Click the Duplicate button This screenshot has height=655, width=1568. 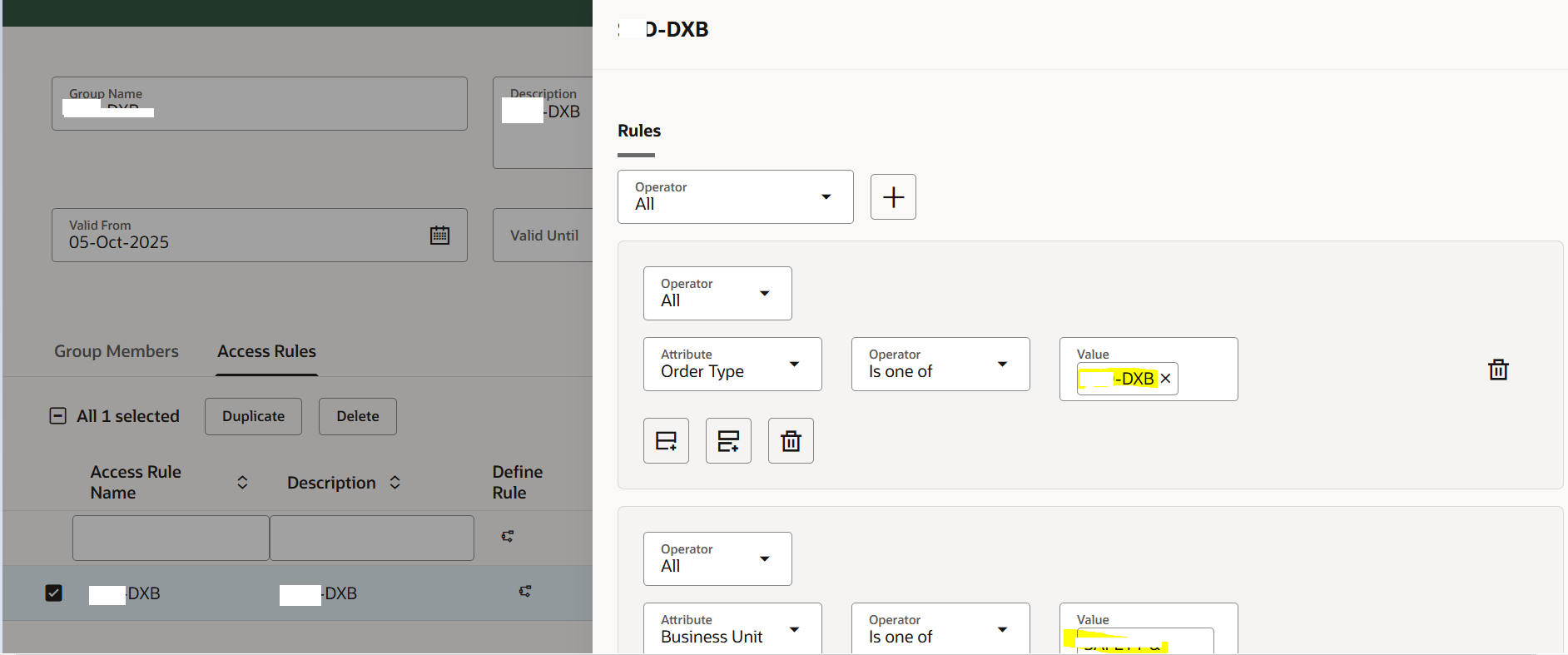pyautogui.click(x=253, y=416)
